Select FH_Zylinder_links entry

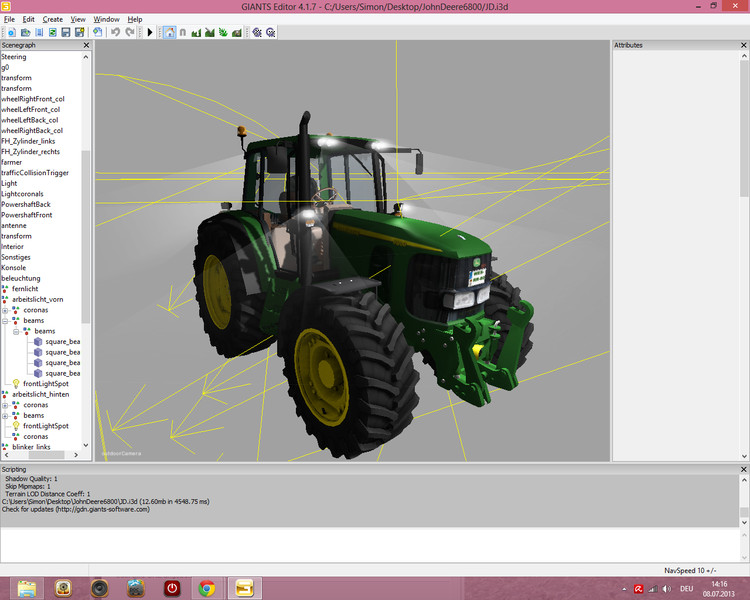coord(28,141)
